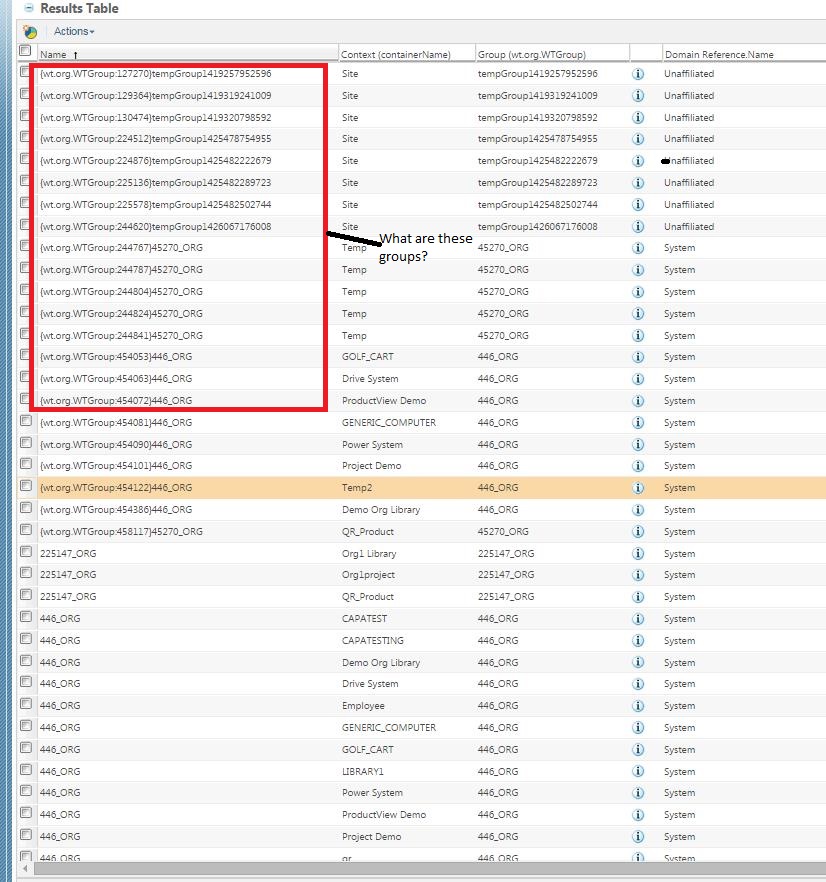
Task: Toggle the select-all checkbox in the header
Action: (25, 51)
